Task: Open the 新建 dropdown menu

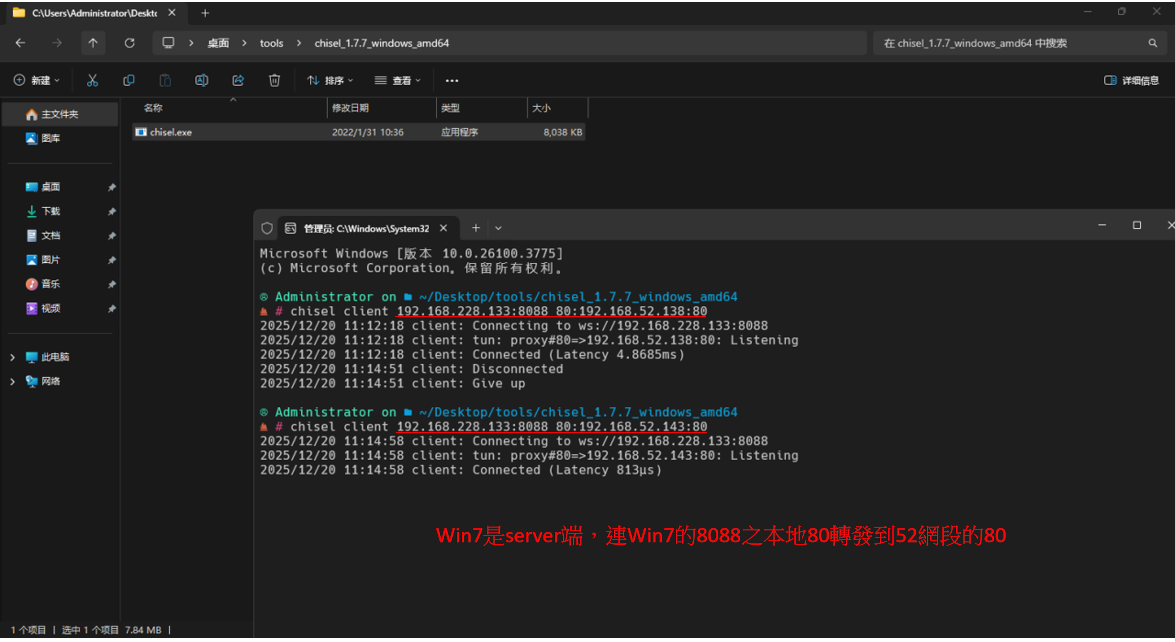Action: coord(36,80)
